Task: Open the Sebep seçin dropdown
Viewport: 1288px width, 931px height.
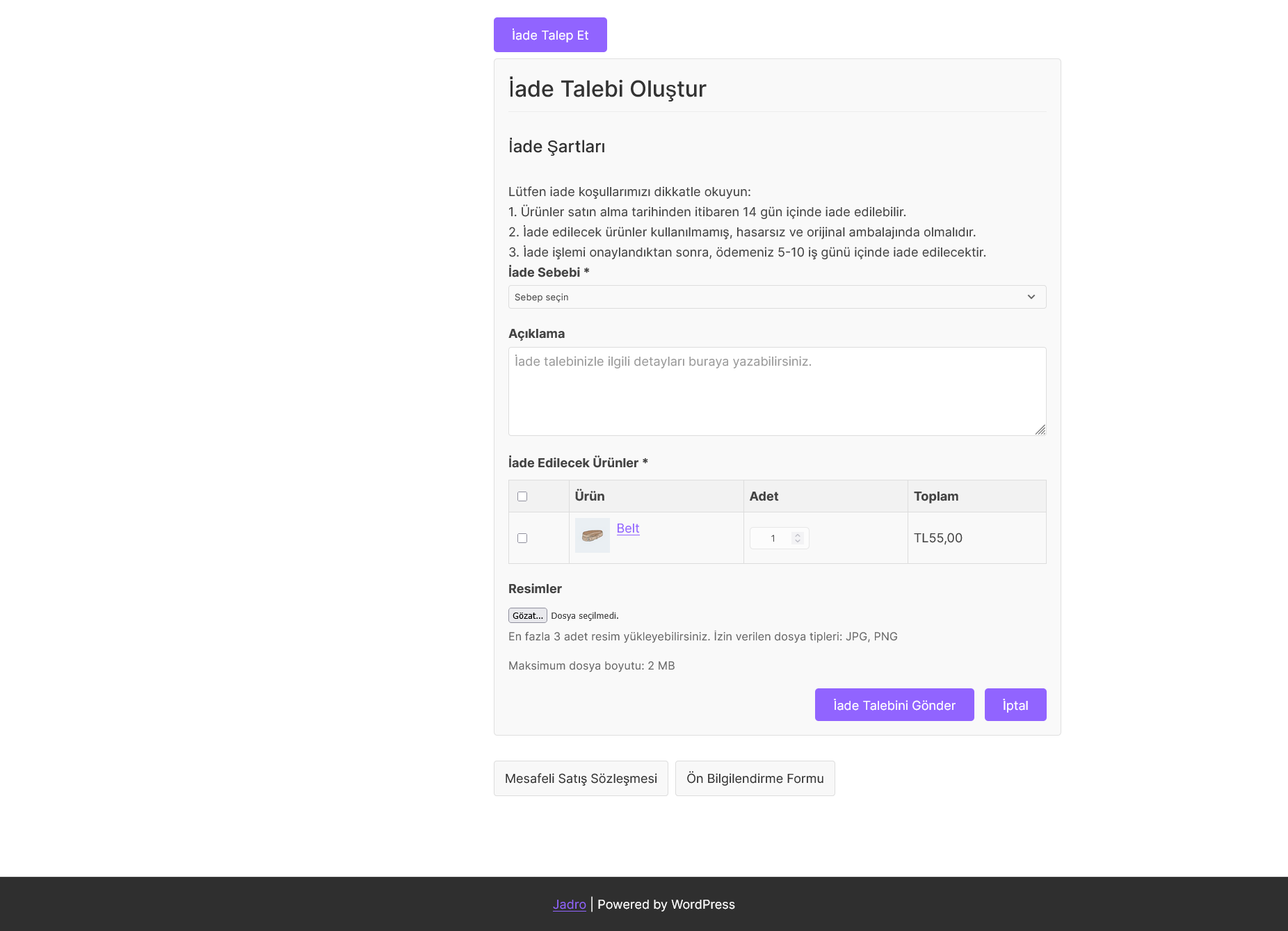Action: [777, 297]
